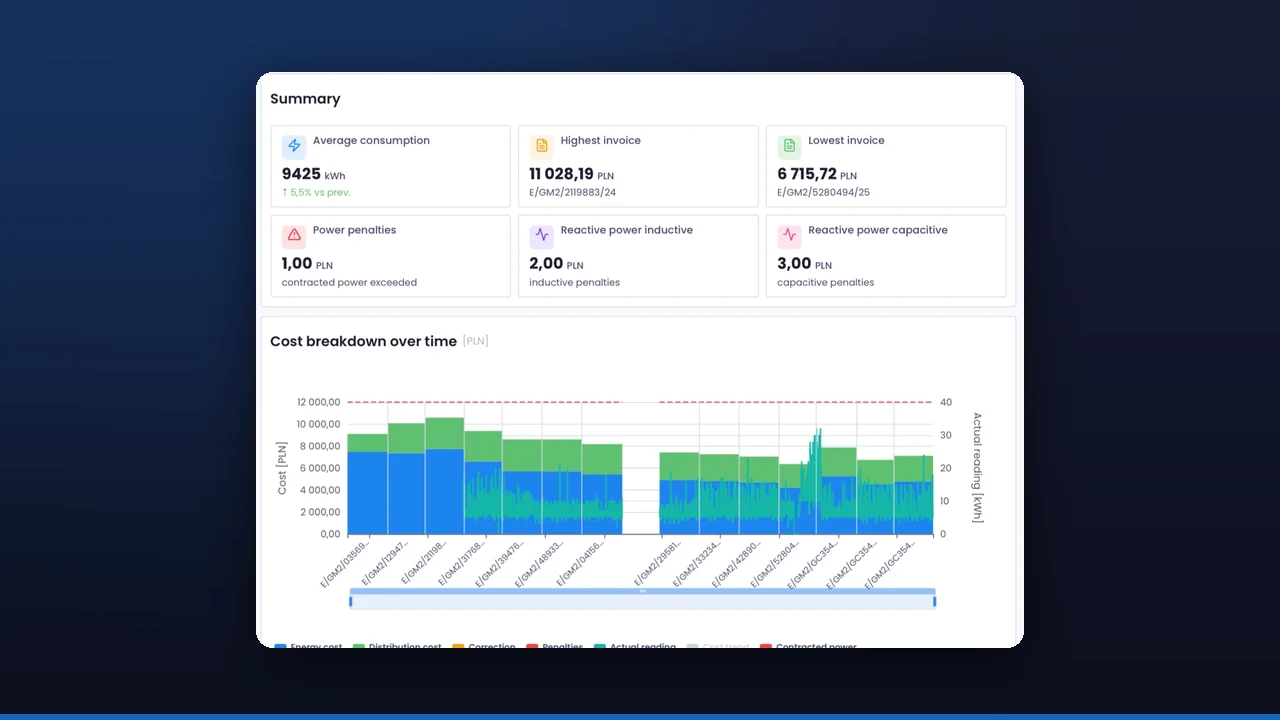Toggle Distribution cost series in legend

point(397,646)
